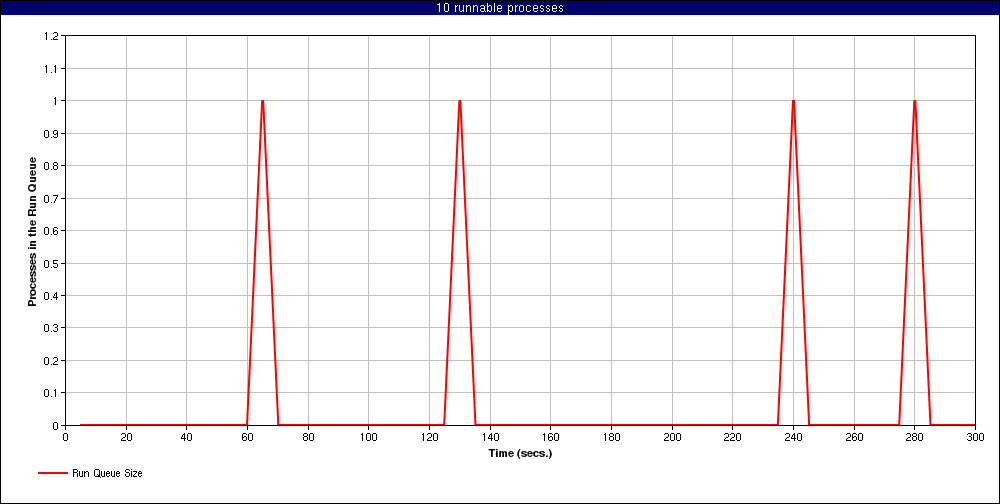Screen dimensions: 1000x504
Task: Click the y-axis label 0.9
Action: click(x=53, y=133)
